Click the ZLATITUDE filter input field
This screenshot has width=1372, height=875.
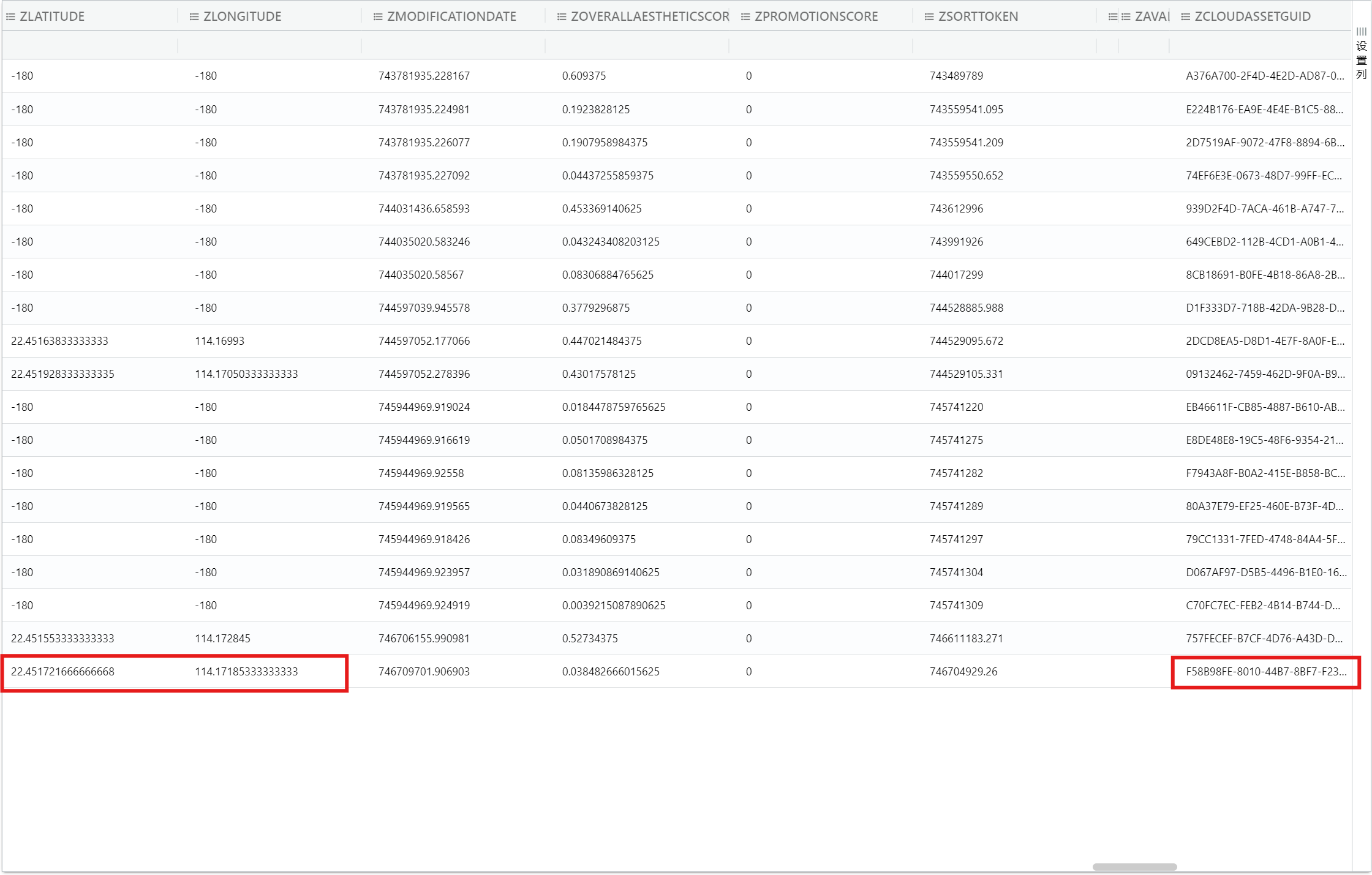[x=89, y=45]
